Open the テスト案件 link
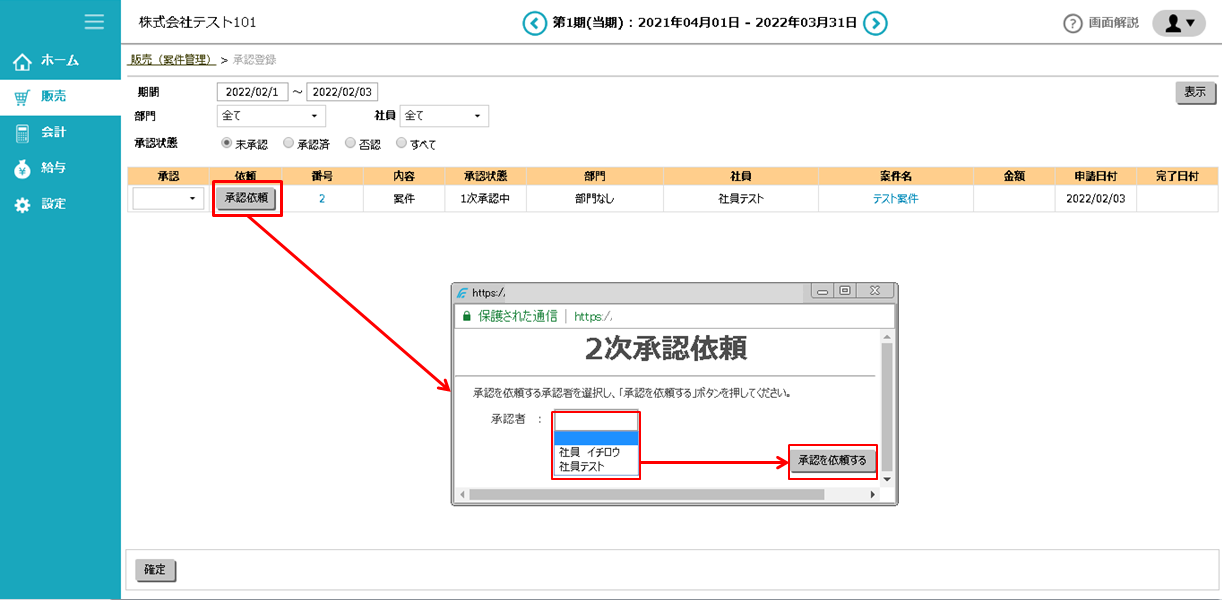The image size is (1222, 600). pyautogui.click(x=895, y=199)
